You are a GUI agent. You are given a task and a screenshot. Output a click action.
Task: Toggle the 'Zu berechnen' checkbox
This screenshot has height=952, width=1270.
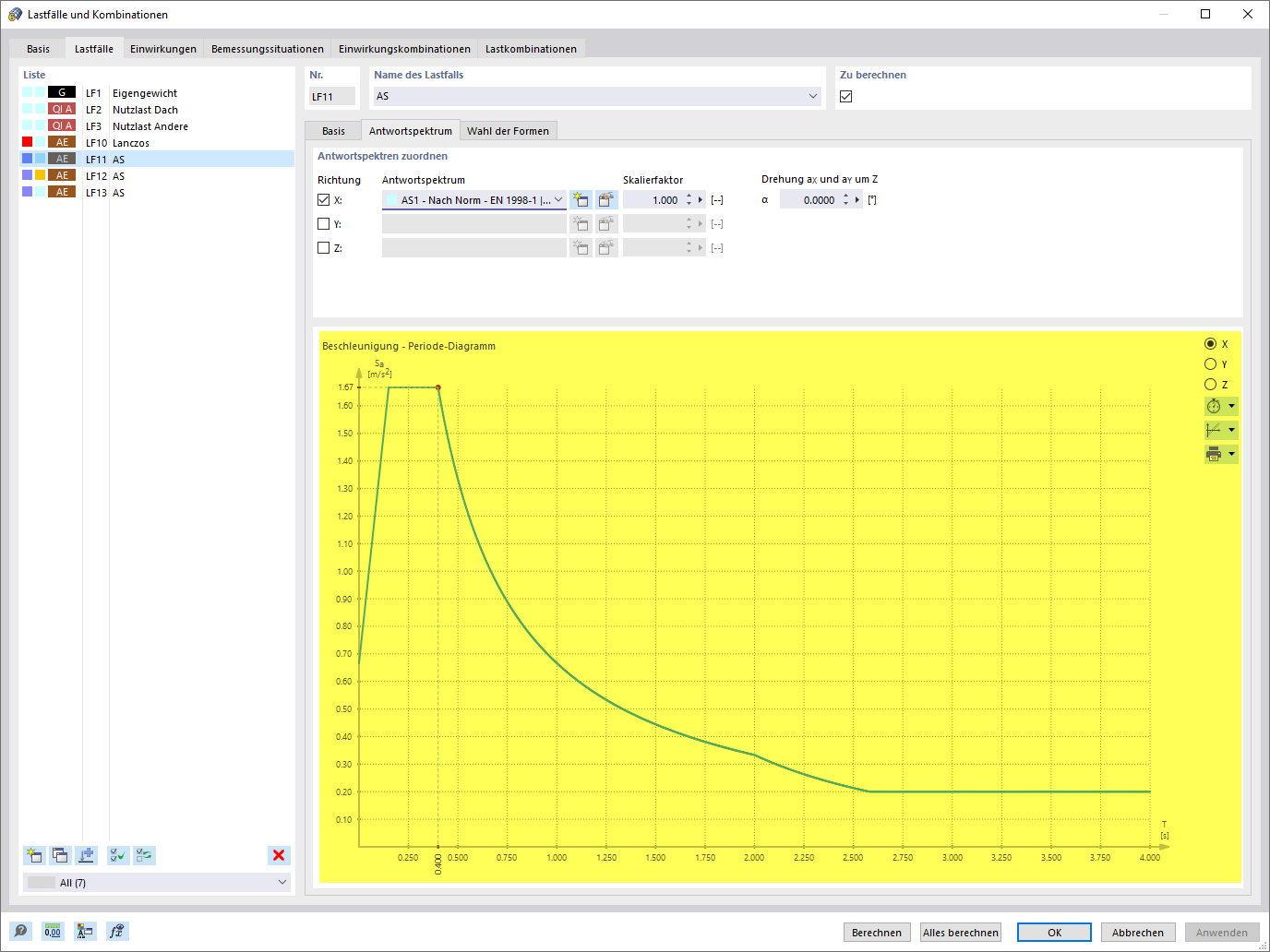pos(846,96)
